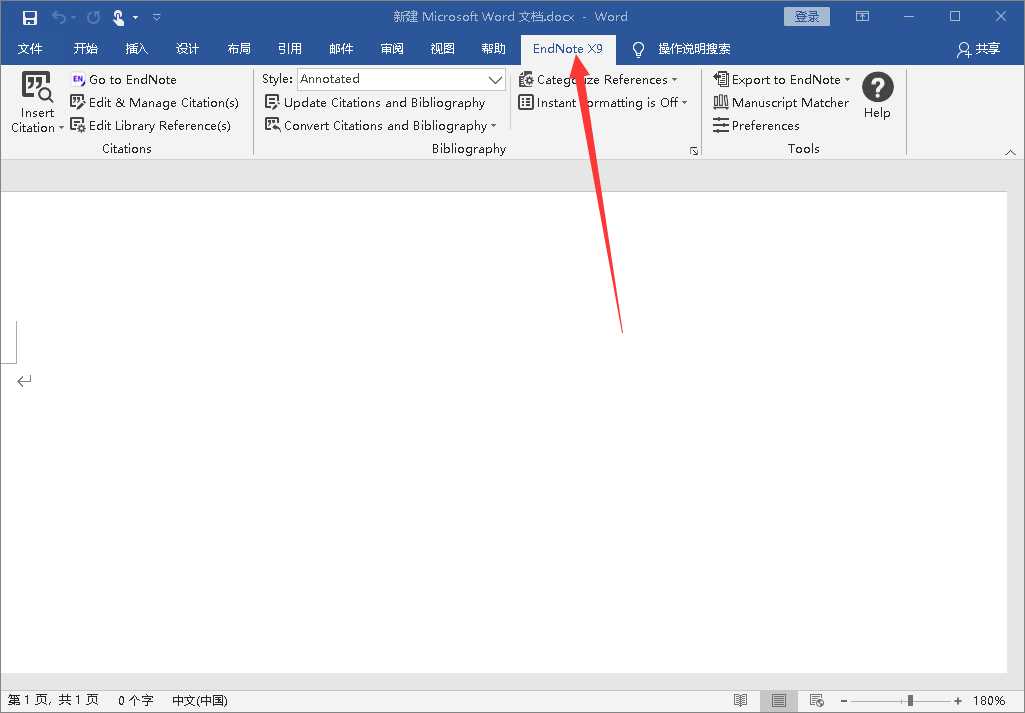Switch to Read Mode view icon
Image resolution: width=1025 pixels, height=713 pixels.
740,701
